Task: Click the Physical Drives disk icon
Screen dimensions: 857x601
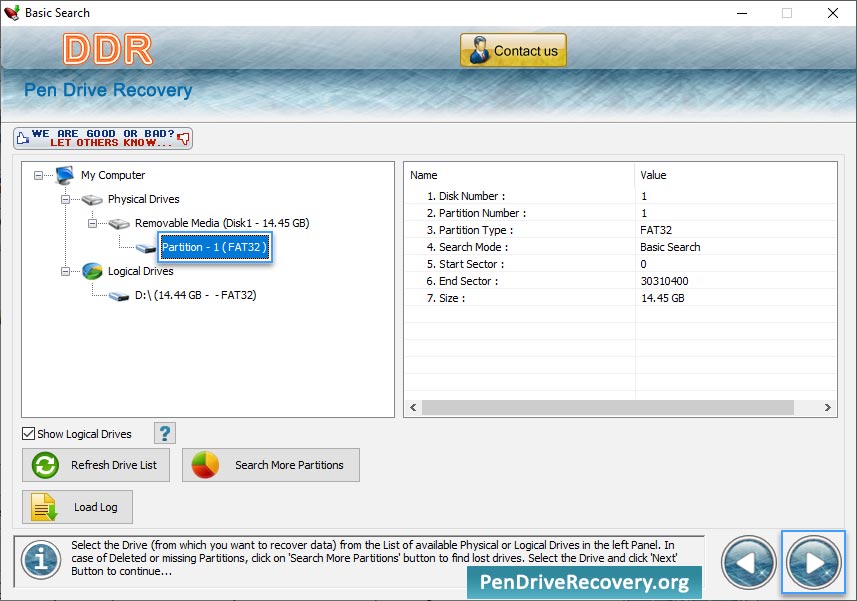Action: pyautogui.click(x=92, y=200)
